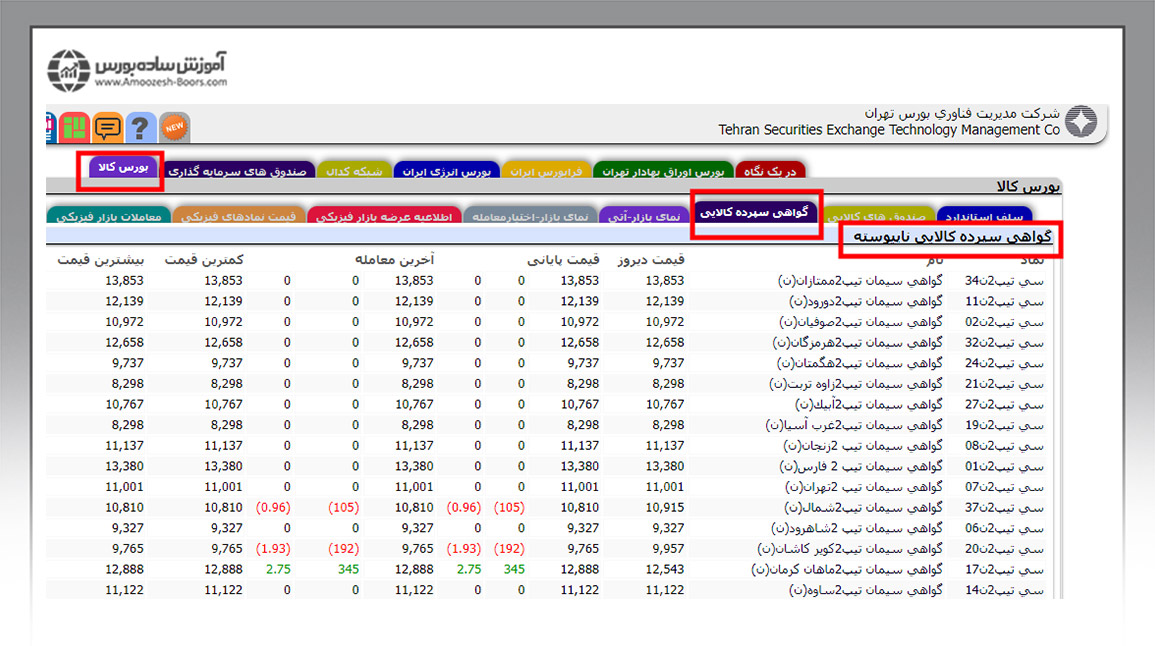Open the سلف استاندارد sub-tab
The image size is (1155, 646).
984,216
